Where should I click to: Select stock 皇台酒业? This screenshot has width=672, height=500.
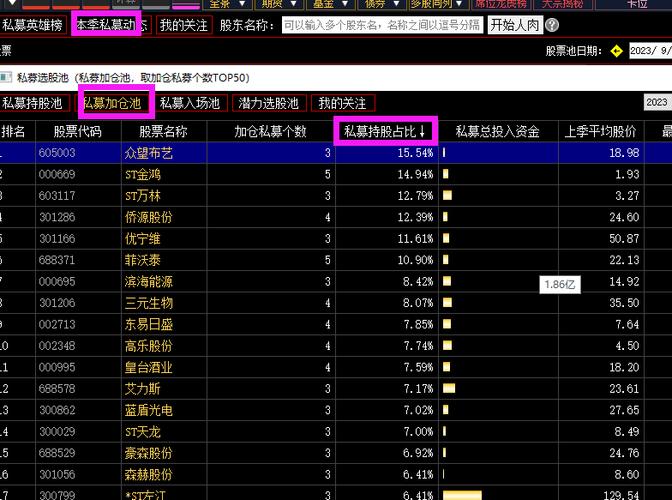point(149,367)
